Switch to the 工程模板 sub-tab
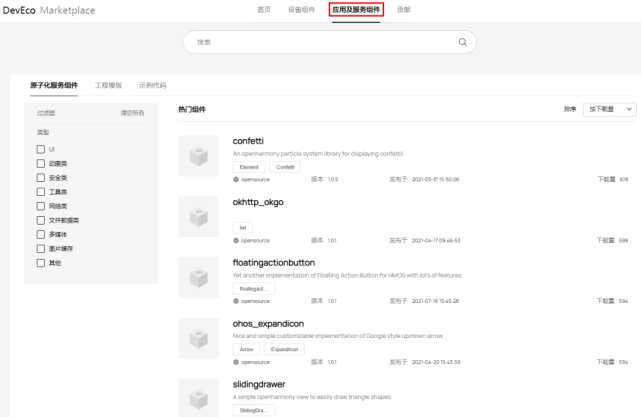This screenshot has height=417, width=641. click(109, 85)
